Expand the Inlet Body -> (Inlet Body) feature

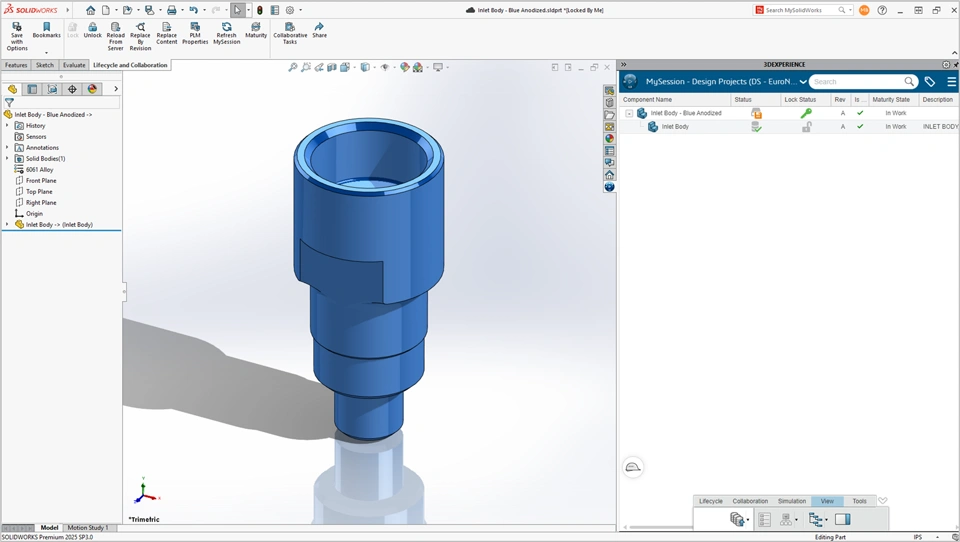click(7, 225)
